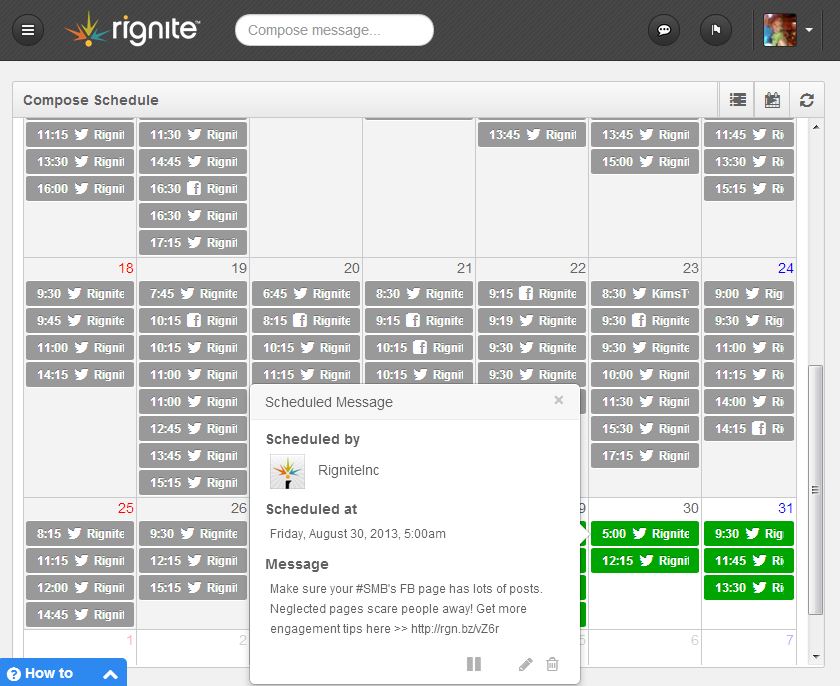Open the 14:15 tweet on the 18th

point(80,374)
